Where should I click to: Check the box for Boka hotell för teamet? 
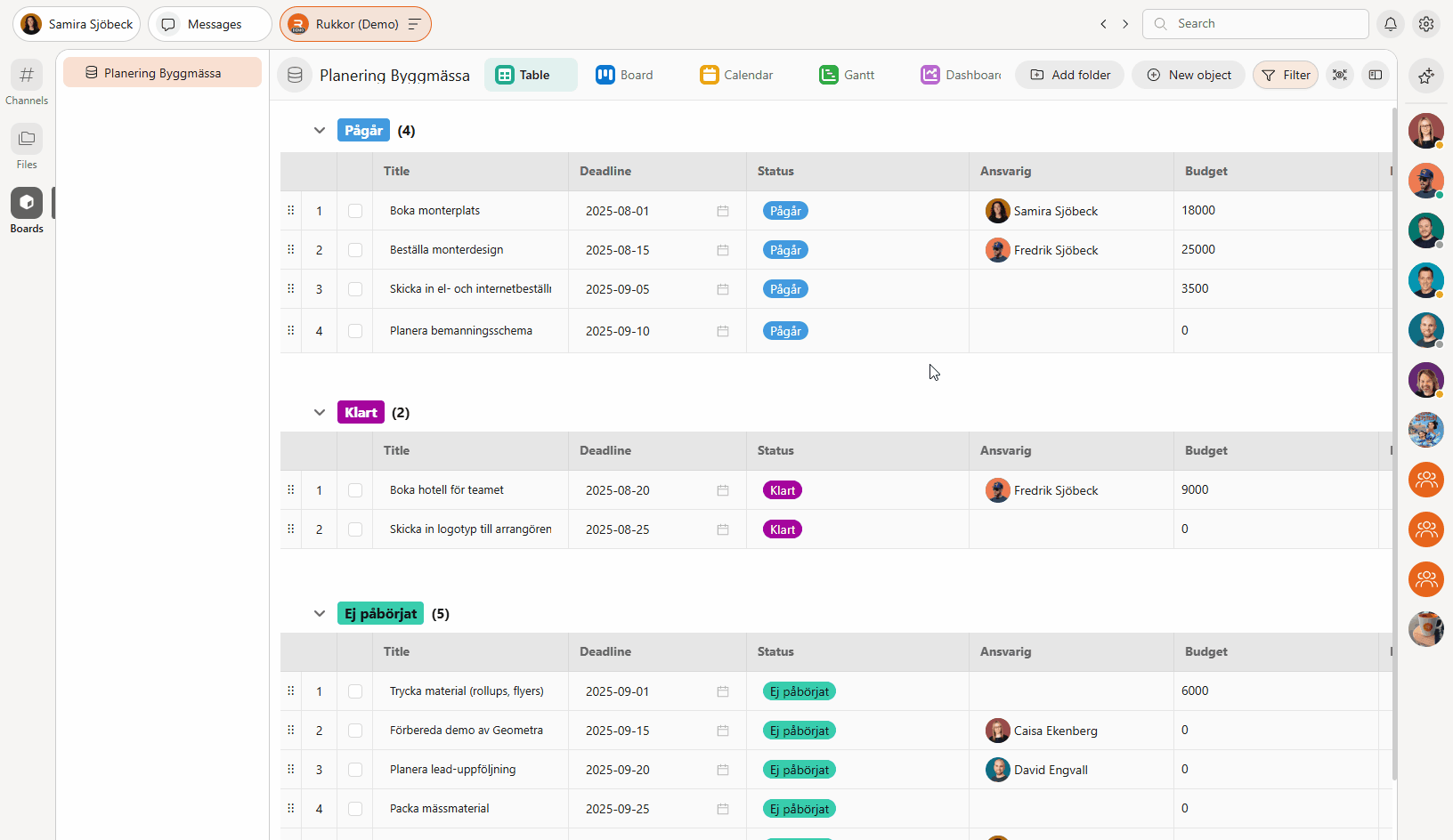point(355,490)
